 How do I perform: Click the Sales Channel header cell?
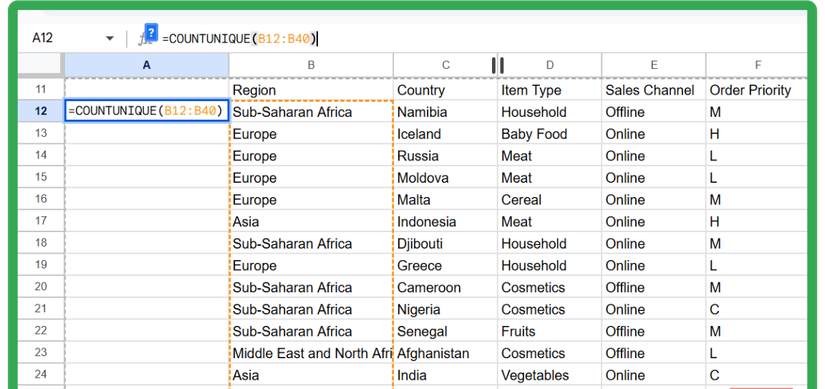click(654, 90)
